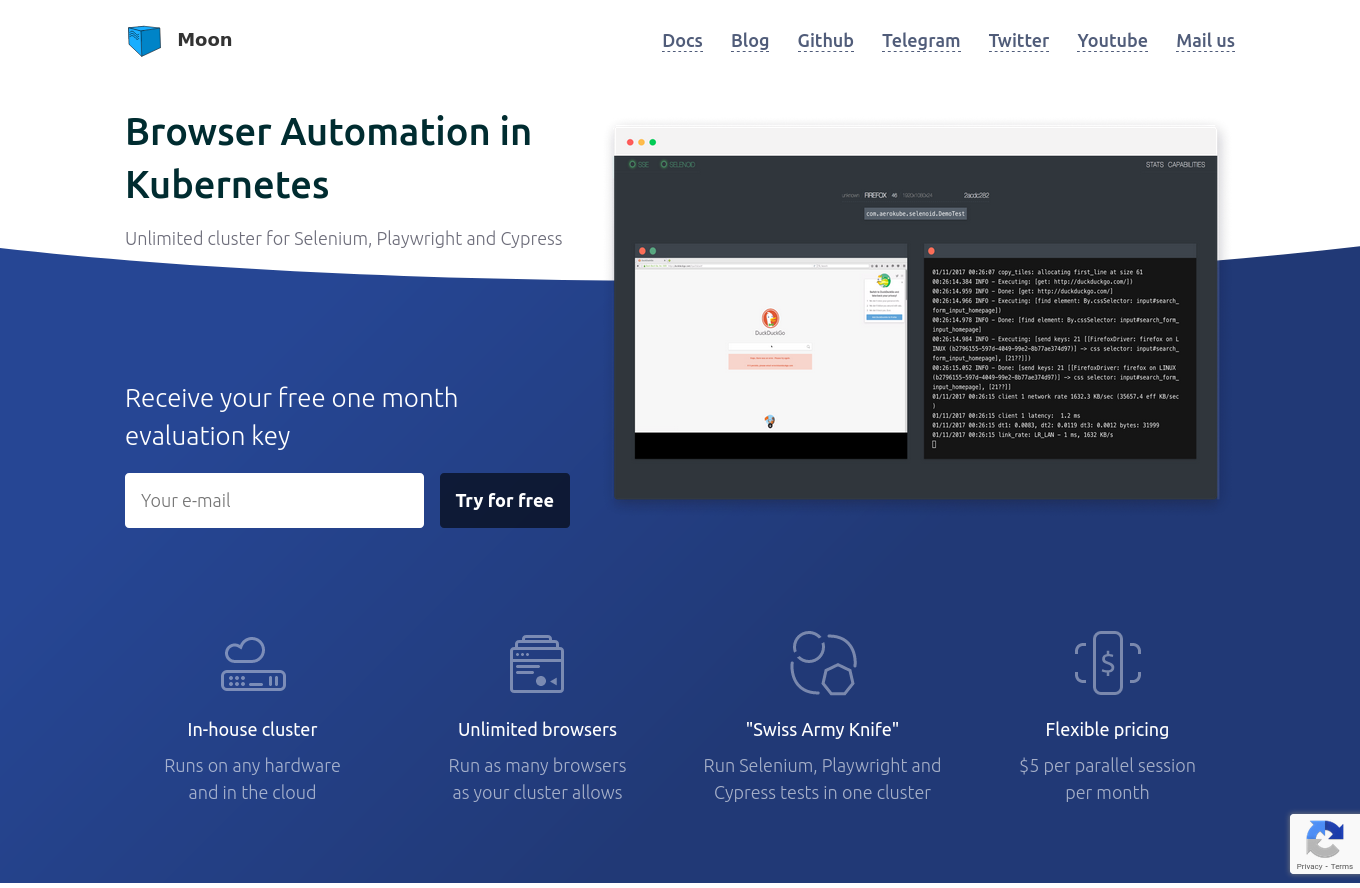Click the free one month evaluation key text
Screen dimensions: 1360x888
[x=291, y=416]
